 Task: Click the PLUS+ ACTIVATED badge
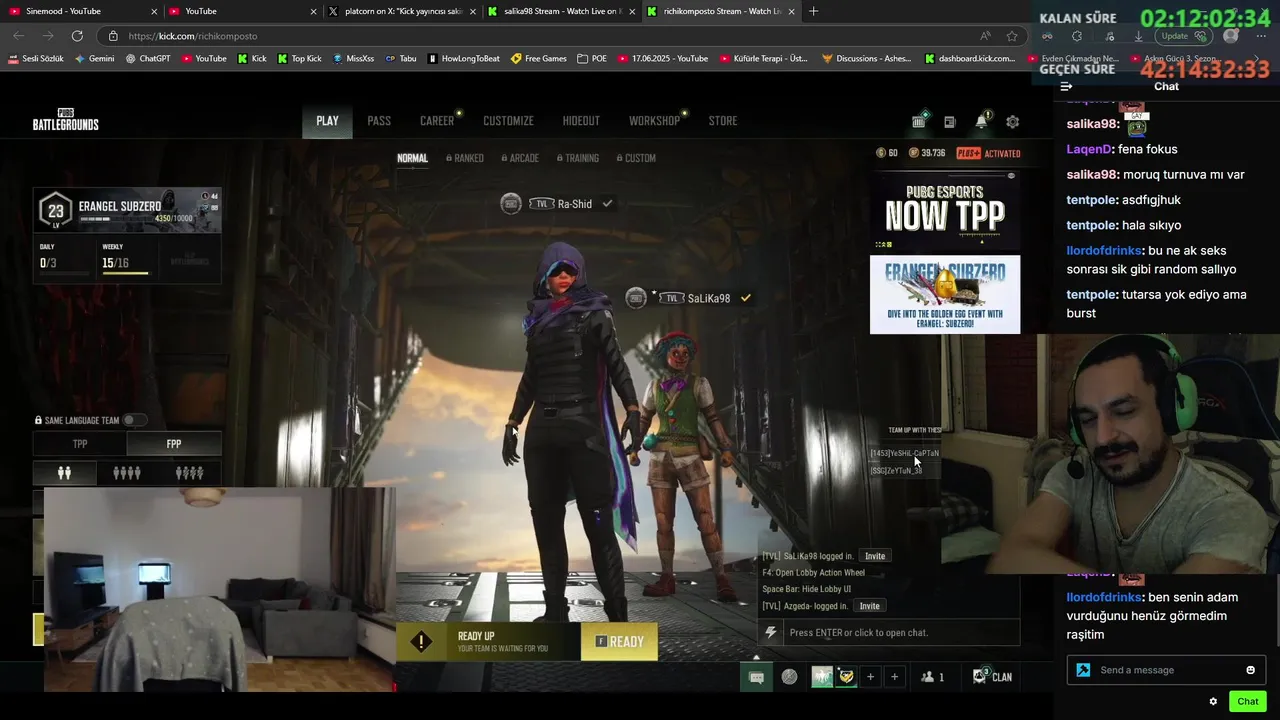988,153
